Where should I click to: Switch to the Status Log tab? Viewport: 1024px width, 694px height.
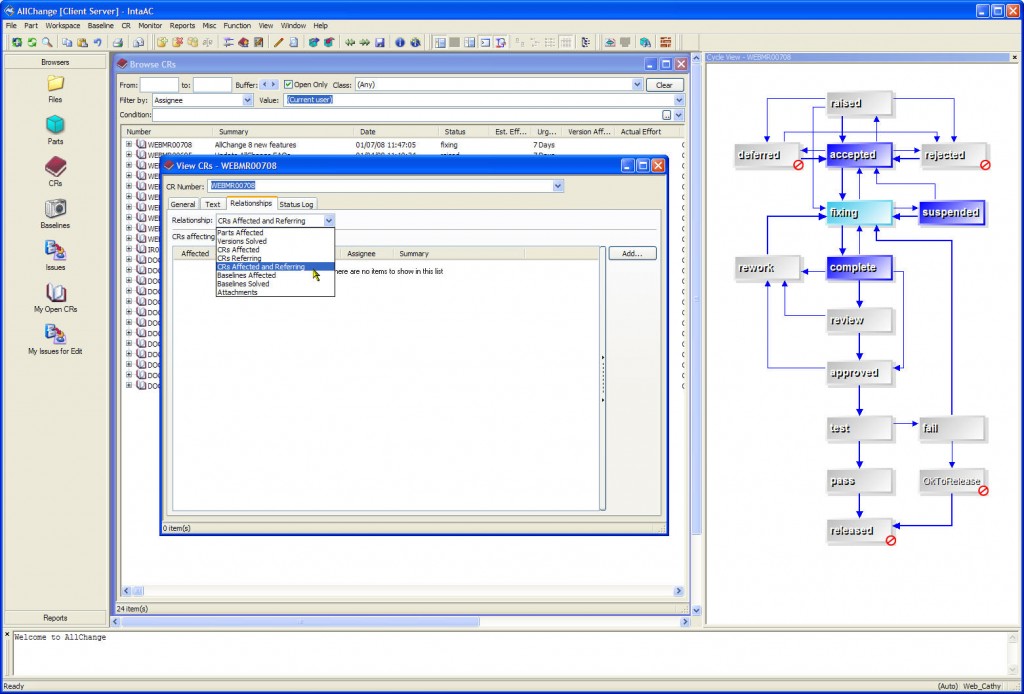[x=296, y=204]
